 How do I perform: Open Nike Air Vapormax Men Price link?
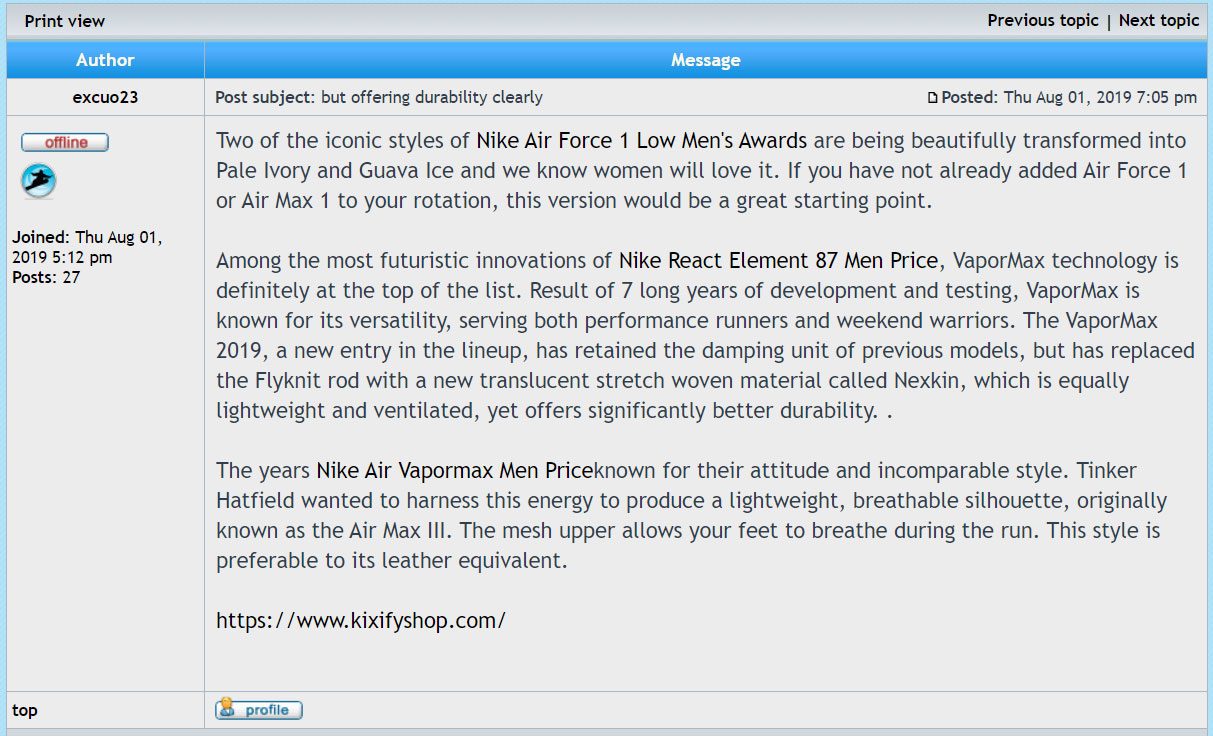click(455, 470)
